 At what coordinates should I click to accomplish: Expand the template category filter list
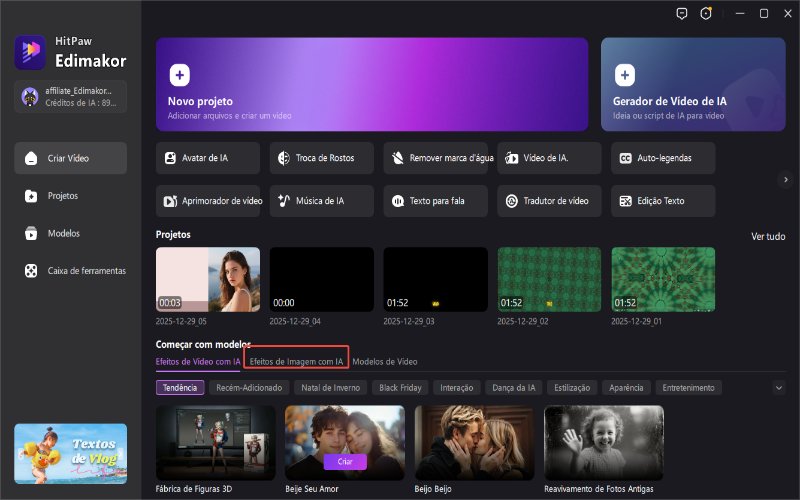779,387
